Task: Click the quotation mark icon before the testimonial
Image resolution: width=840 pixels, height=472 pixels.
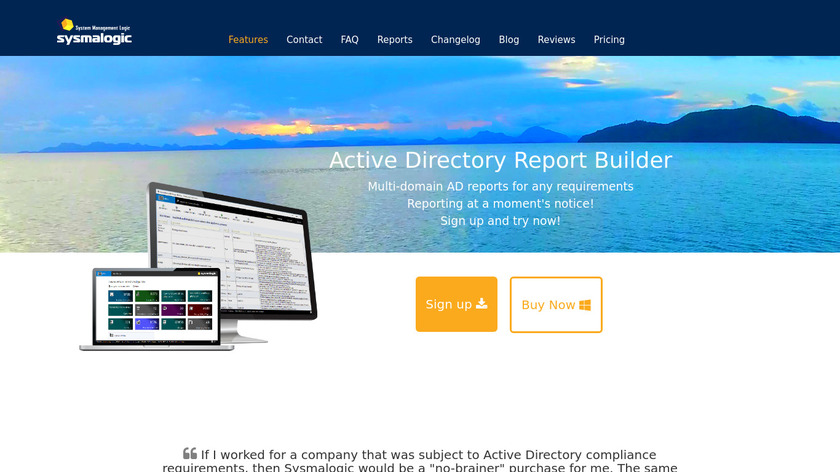Action: click(x=190, y=453)
